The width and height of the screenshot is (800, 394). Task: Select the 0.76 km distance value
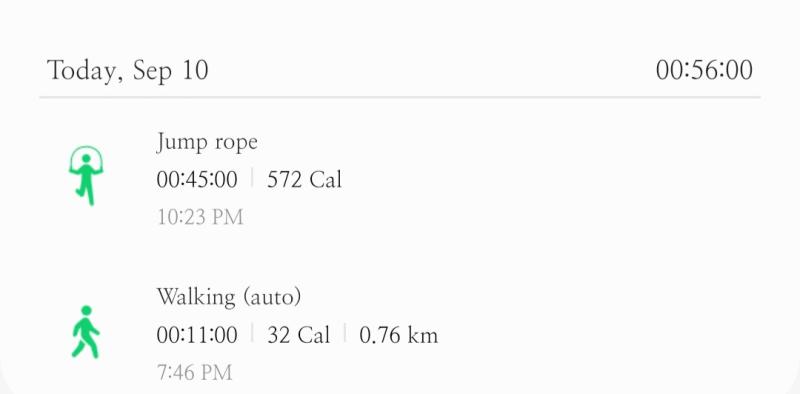[398, 335]
